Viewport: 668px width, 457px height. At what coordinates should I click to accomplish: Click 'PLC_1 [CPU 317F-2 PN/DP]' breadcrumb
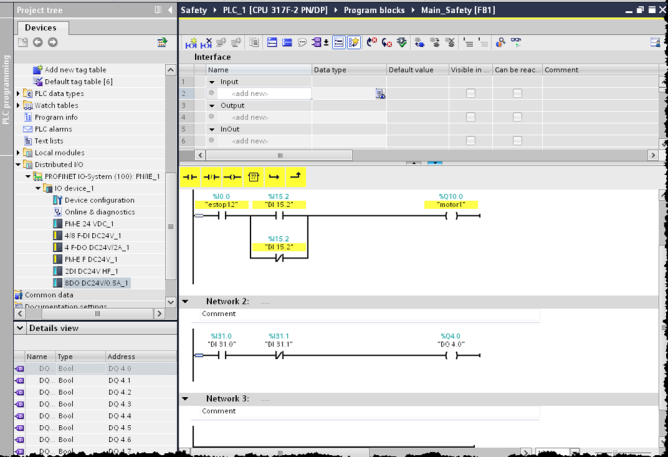[x=275, y=10]
